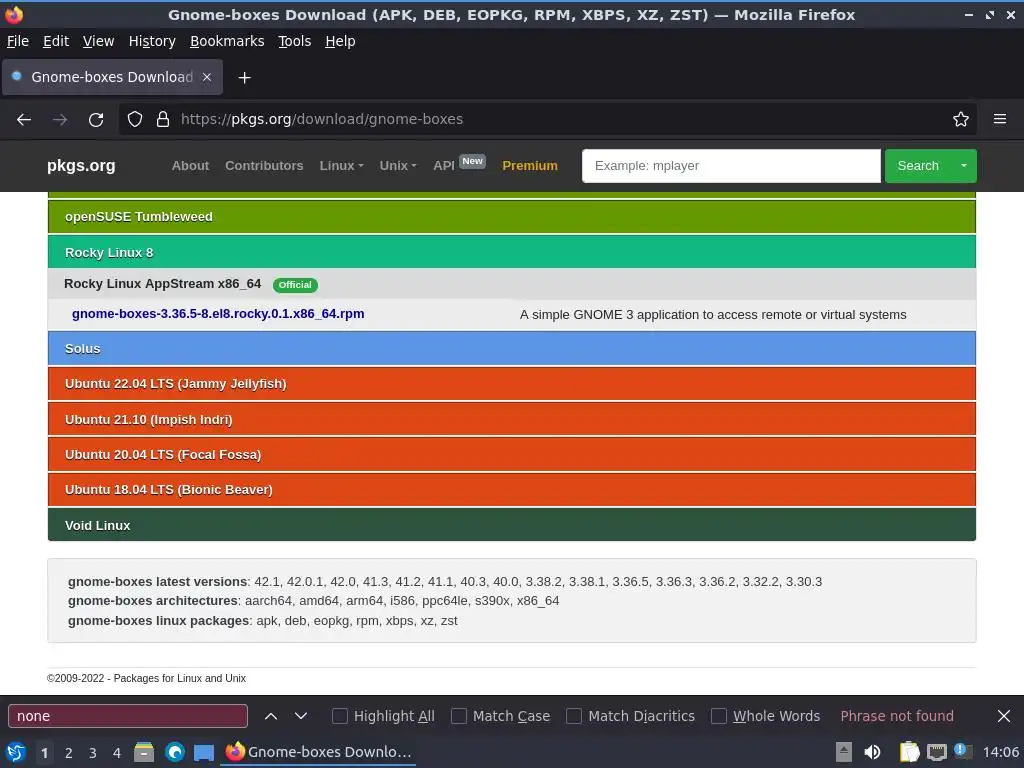The width and height of the screenshot is (1024, 768).
Task: Reload the current page
Action: (x=96, y=120)
